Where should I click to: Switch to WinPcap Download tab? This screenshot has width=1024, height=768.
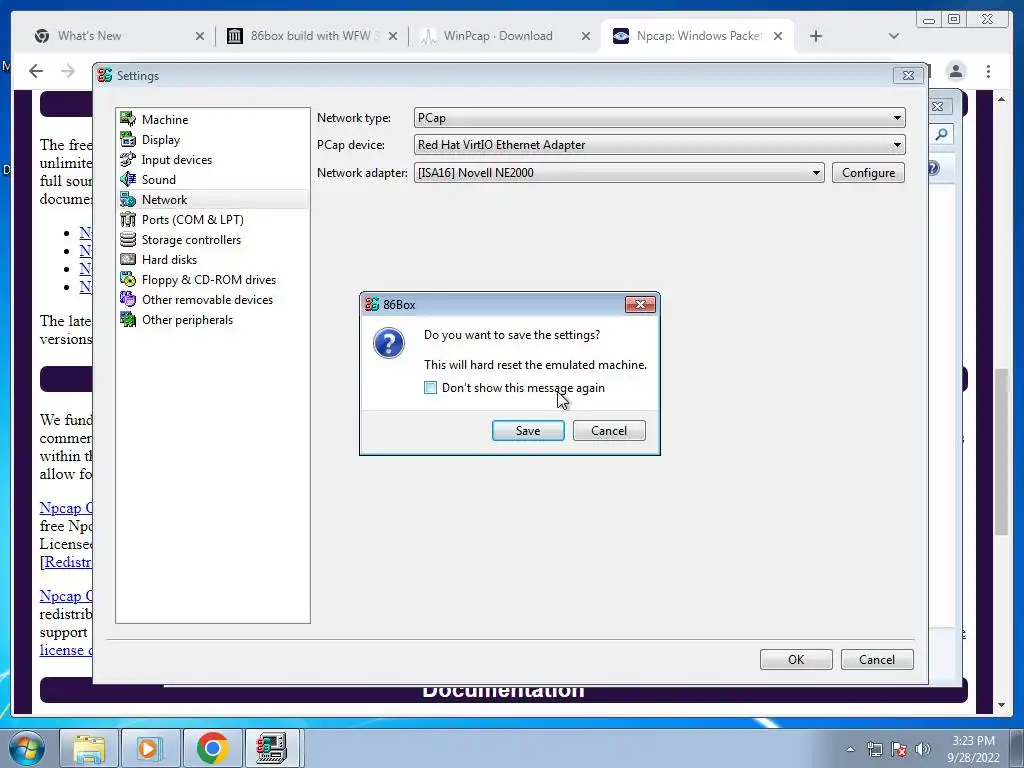pyautogui.click(x=496, y=36)
